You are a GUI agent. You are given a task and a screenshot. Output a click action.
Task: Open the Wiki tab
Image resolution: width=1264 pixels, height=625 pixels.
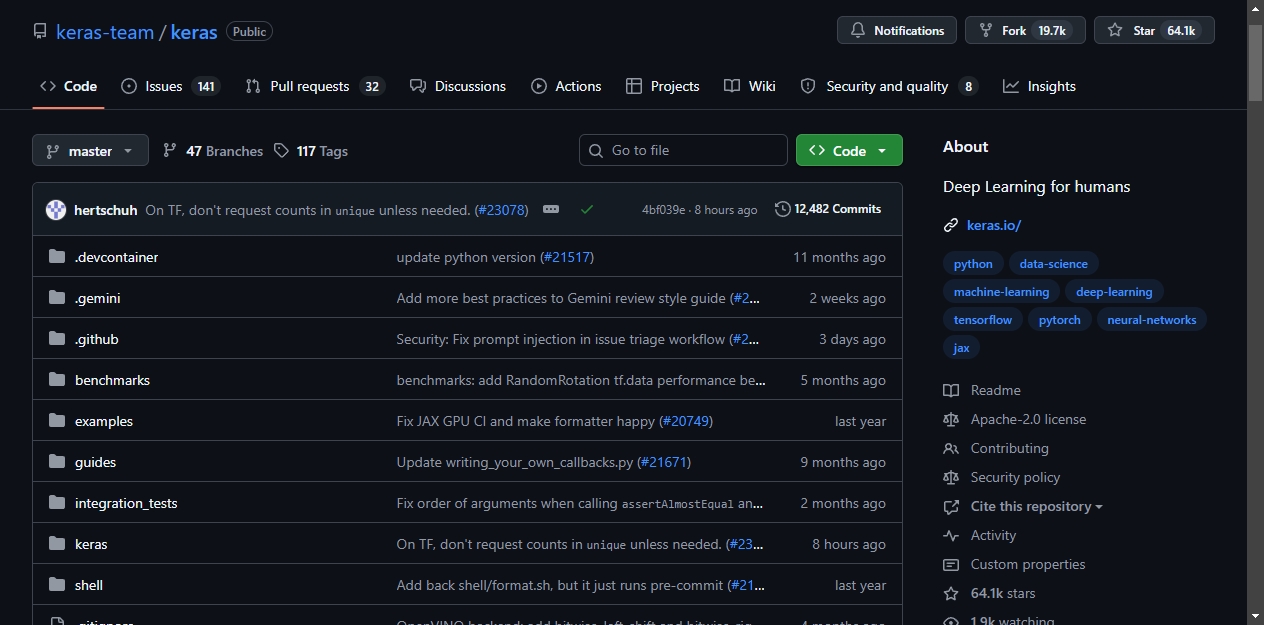click(x=750, y=86)
